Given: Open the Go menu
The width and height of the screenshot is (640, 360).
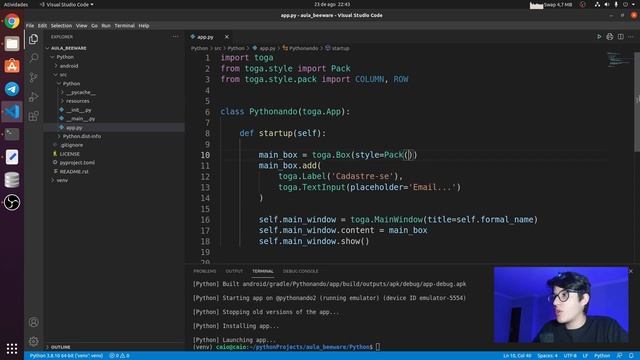Looking at the screenshot, I should tap(94, 26).
